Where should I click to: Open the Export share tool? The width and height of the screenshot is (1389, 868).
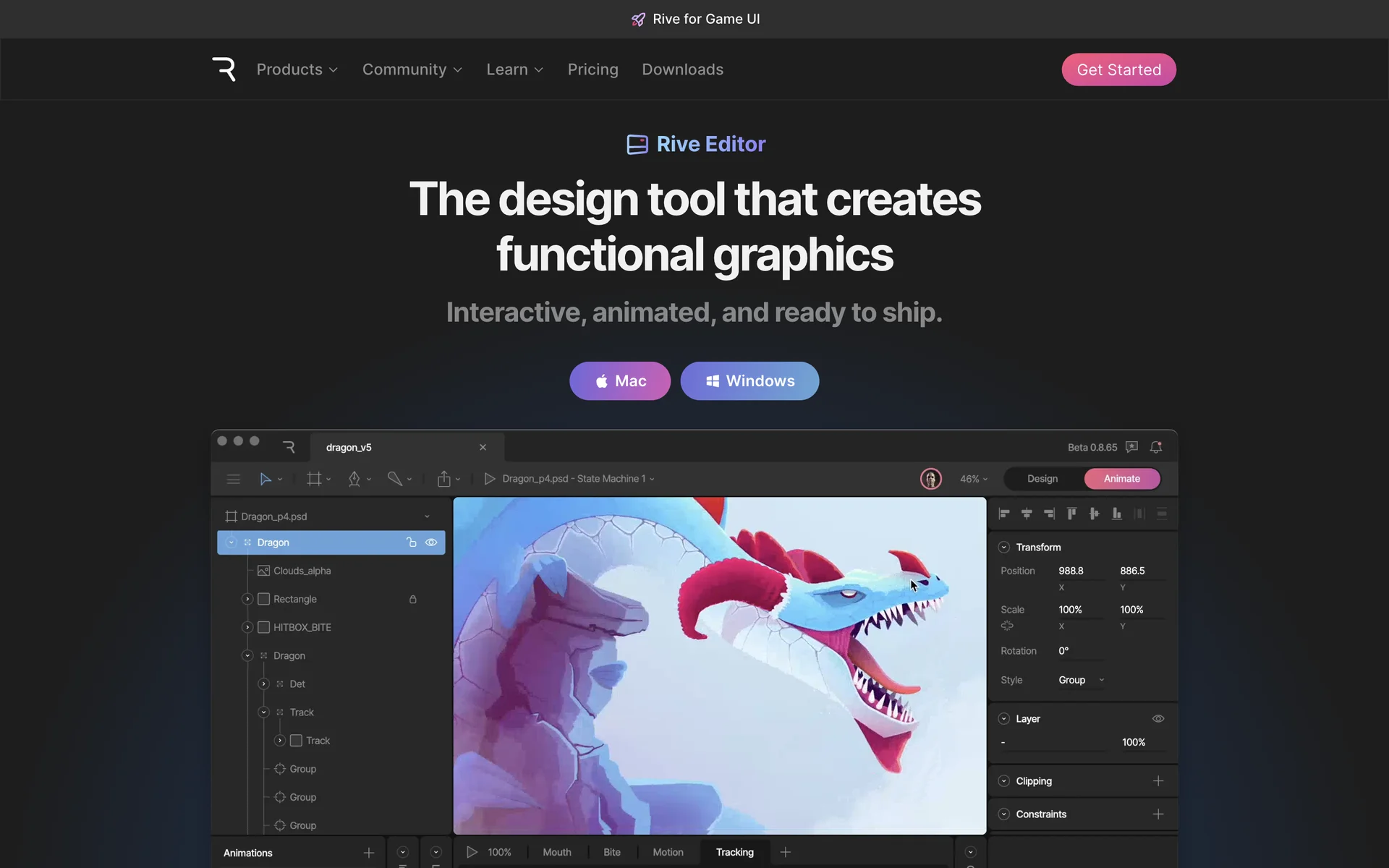coord(444,479)
